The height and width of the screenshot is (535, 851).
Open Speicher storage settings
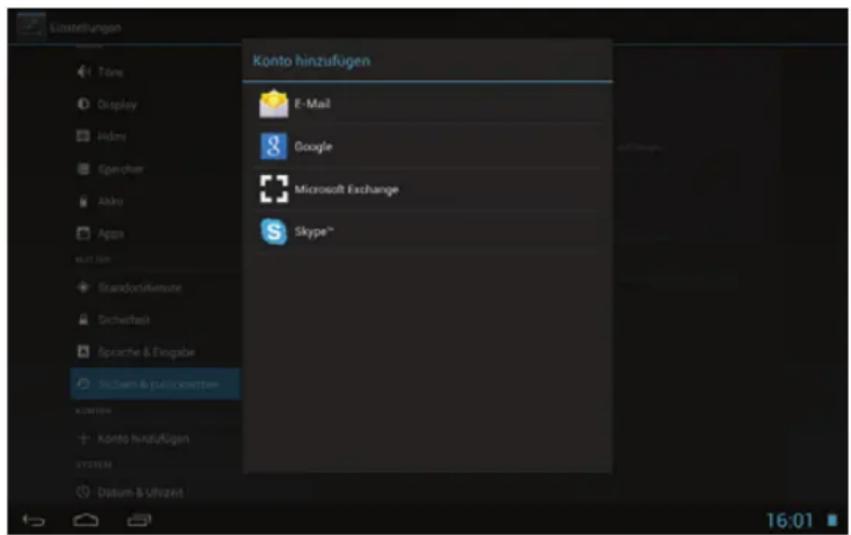point(155,169)
